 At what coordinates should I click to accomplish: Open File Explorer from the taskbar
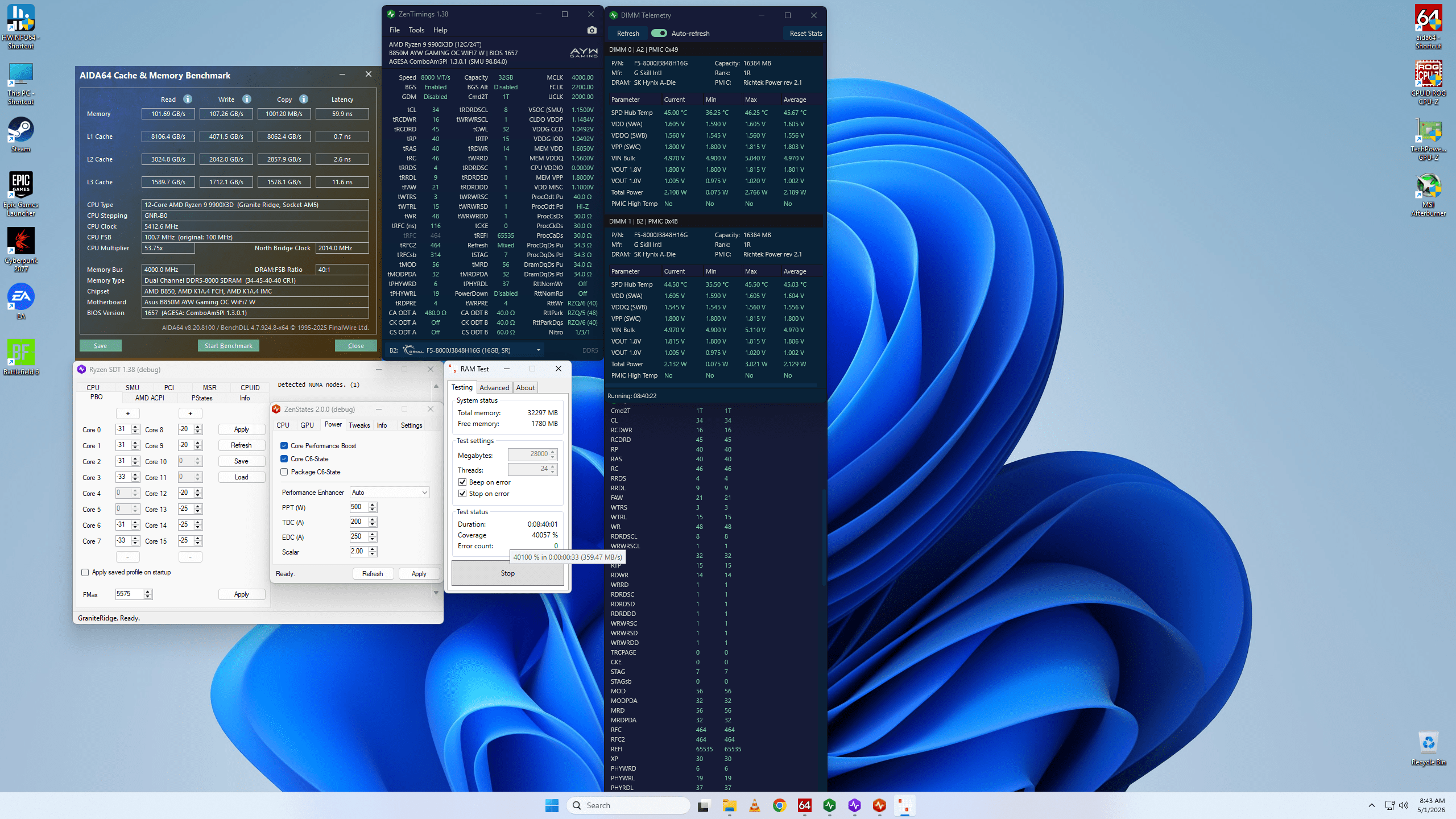(x=730, y=805)
